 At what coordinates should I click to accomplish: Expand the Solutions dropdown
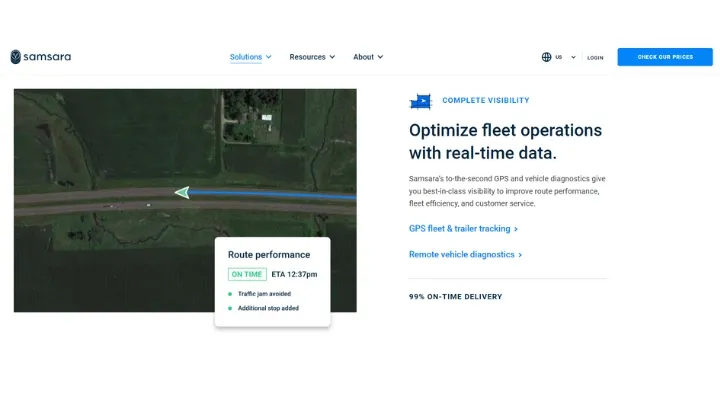pyautogui.click(x=250, y=57)
